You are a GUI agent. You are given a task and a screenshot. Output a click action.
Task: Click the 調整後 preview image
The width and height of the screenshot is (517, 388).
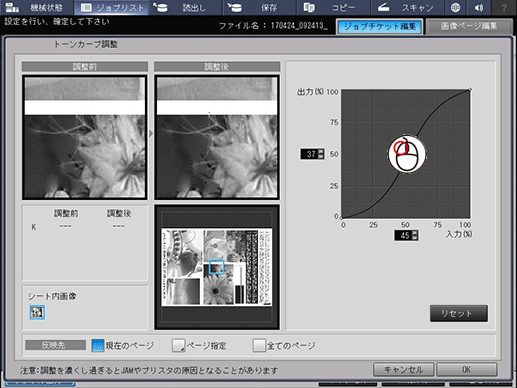[217, 137]
